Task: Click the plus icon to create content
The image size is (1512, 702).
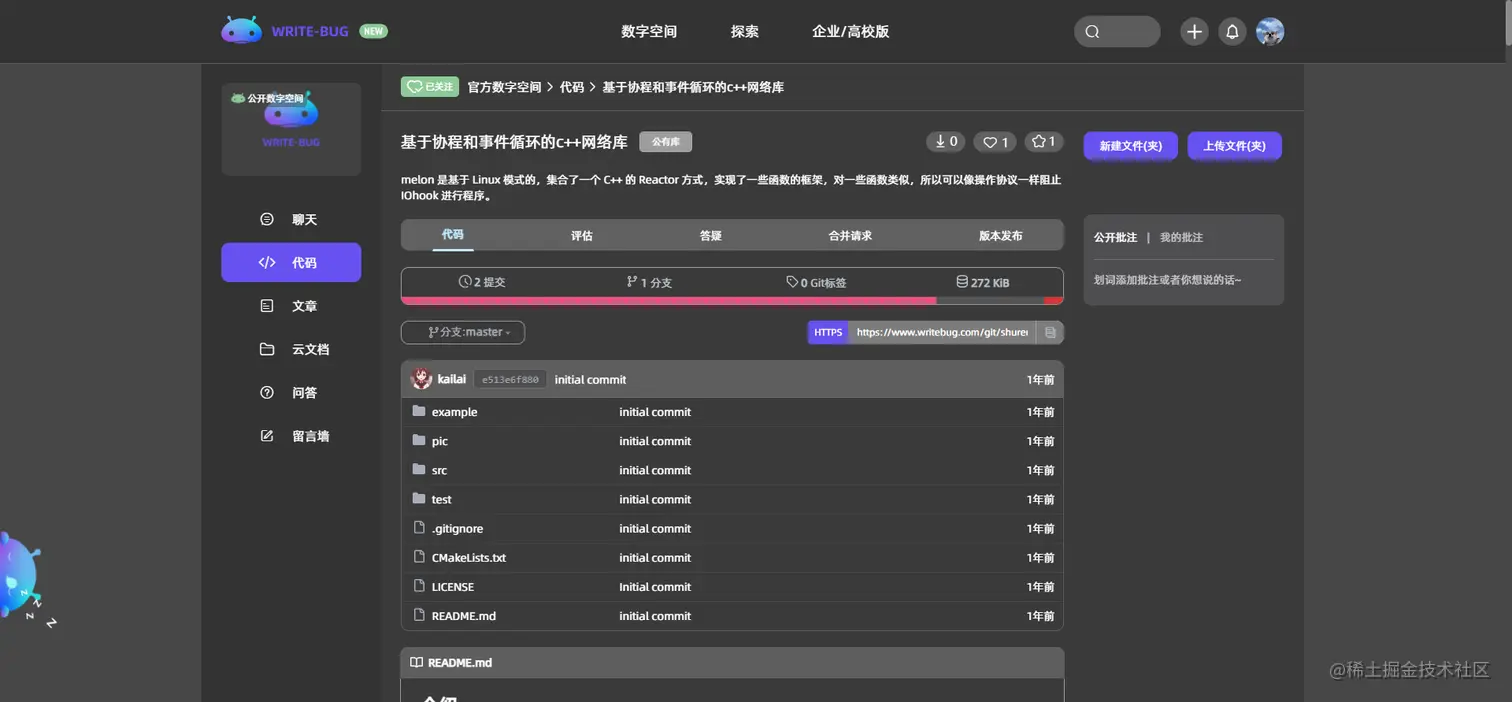Action: click(x=1193, y=31)
